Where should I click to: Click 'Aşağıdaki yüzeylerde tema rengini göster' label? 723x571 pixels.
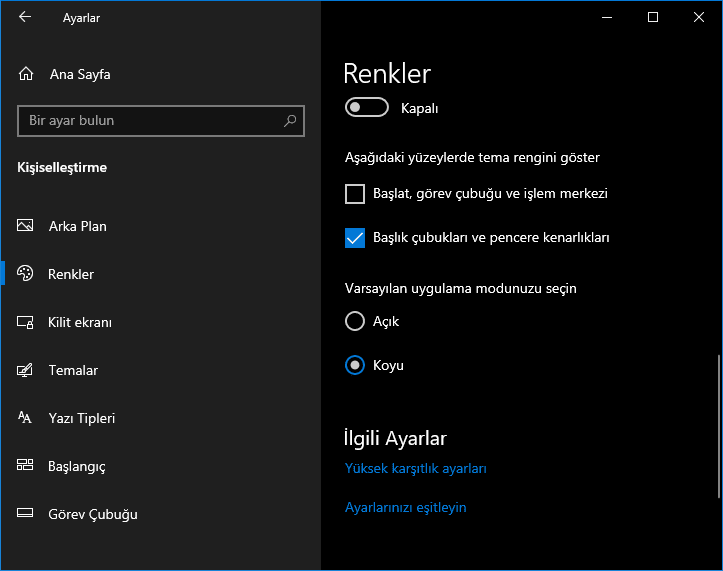[x=472, y=158]
